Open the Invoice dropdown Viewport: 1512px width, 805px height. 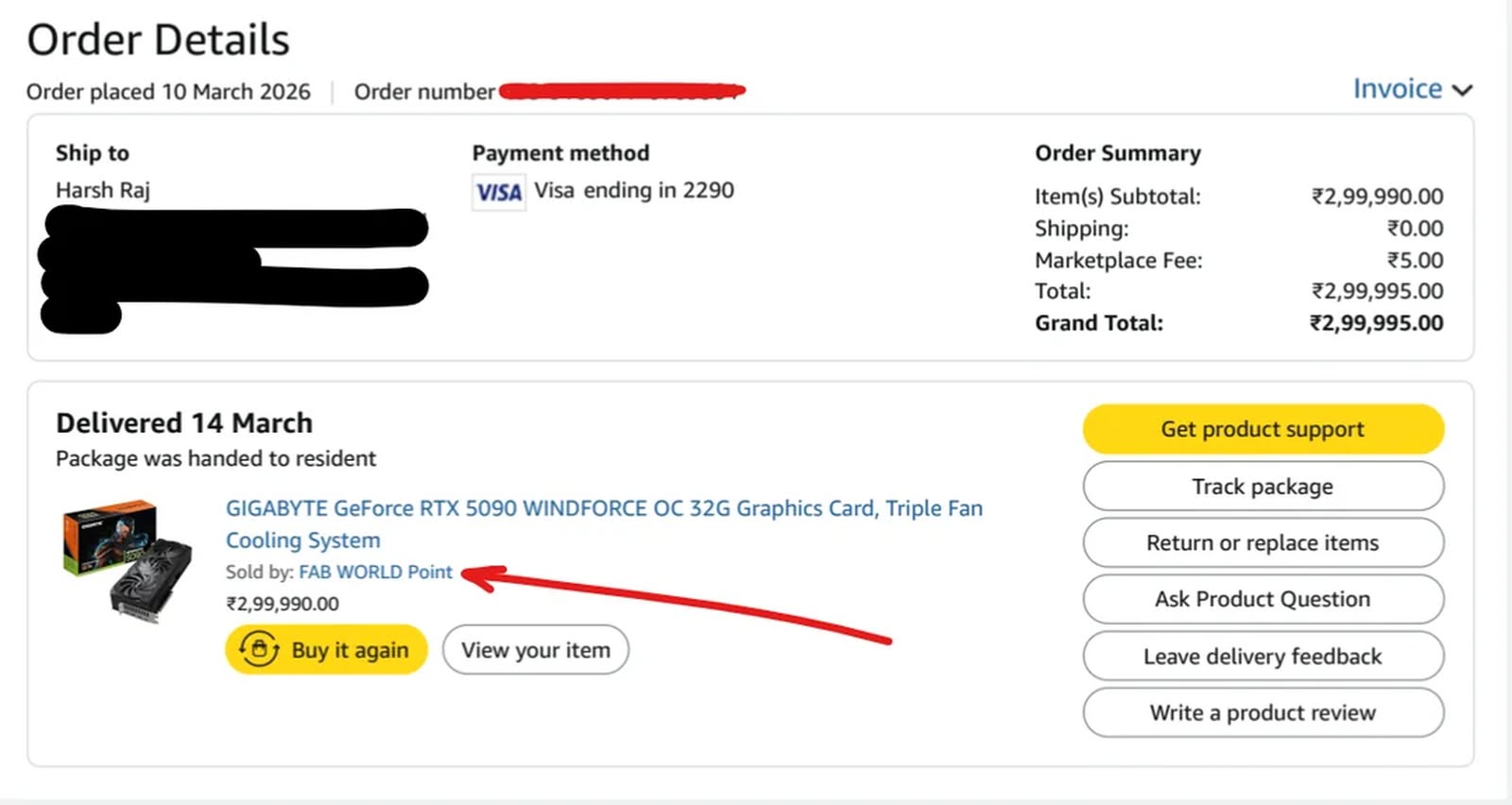coord(1399,89)
